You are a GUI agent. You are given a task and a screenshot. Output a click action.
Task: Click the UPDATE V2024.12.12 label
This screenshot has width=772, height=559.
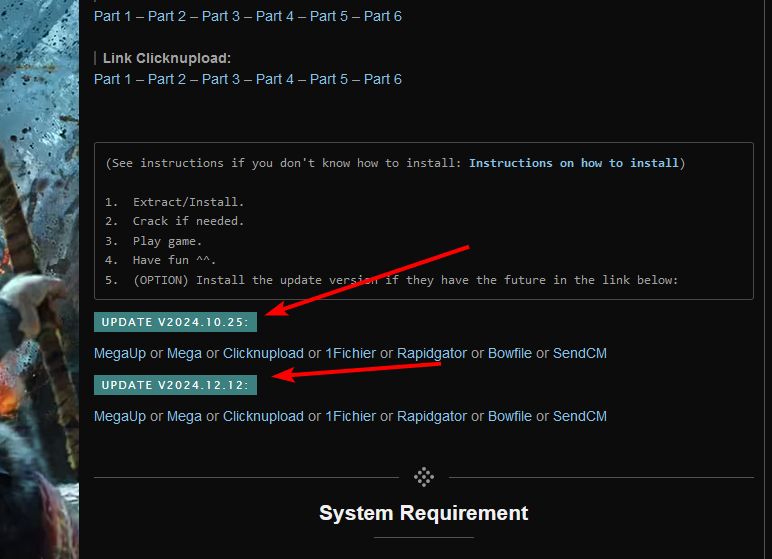click(x=175, y=385)
